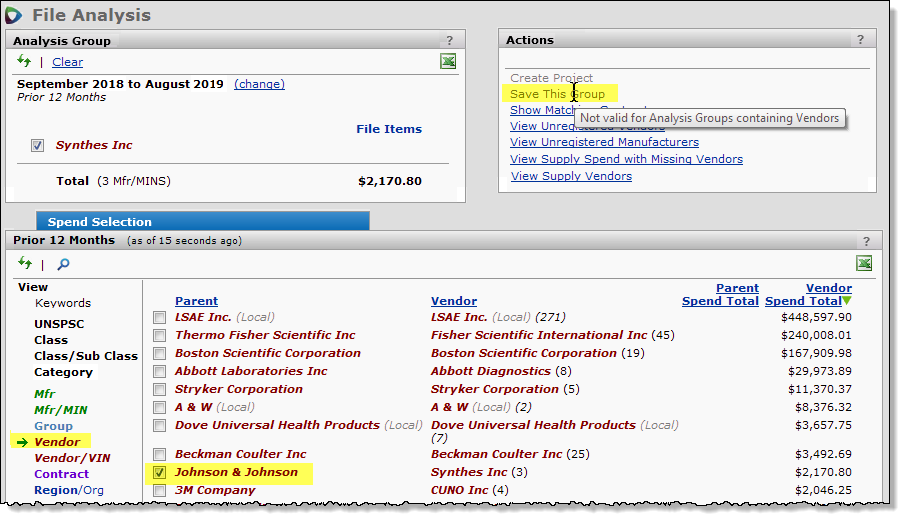Click the (change) date range link
This screenshot has width=905, height=521.
point(259,84)
